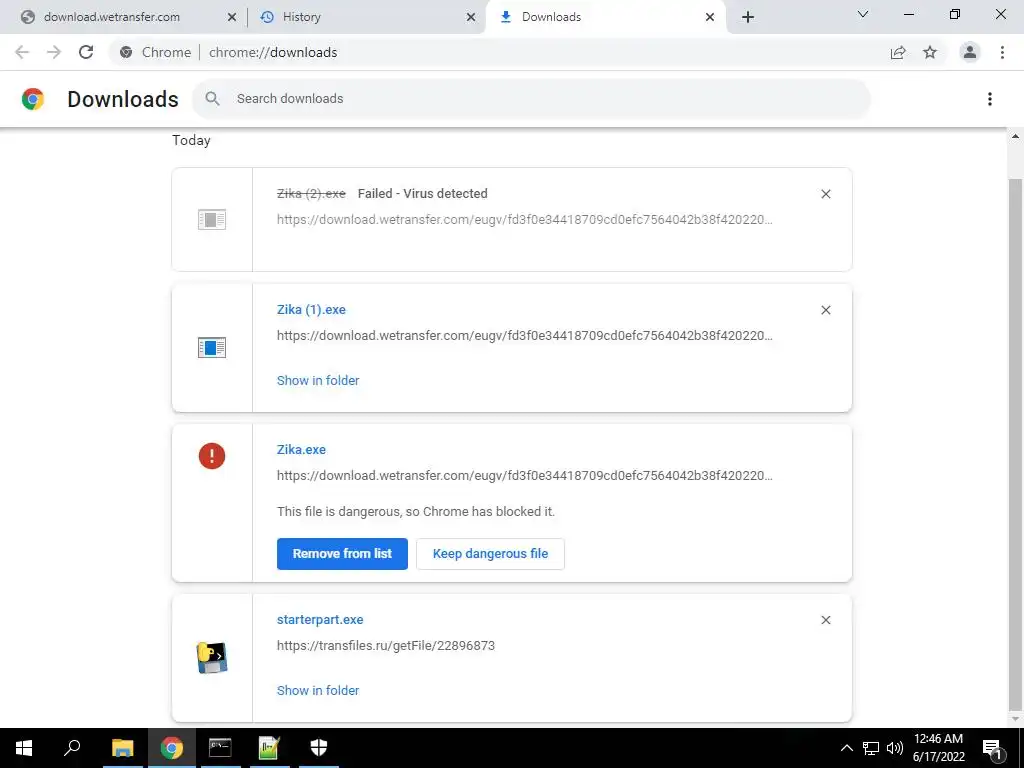The image size is (1024, 768).
Task: Open the starterpart.exe file link
Action: click(x=320, y=620)
